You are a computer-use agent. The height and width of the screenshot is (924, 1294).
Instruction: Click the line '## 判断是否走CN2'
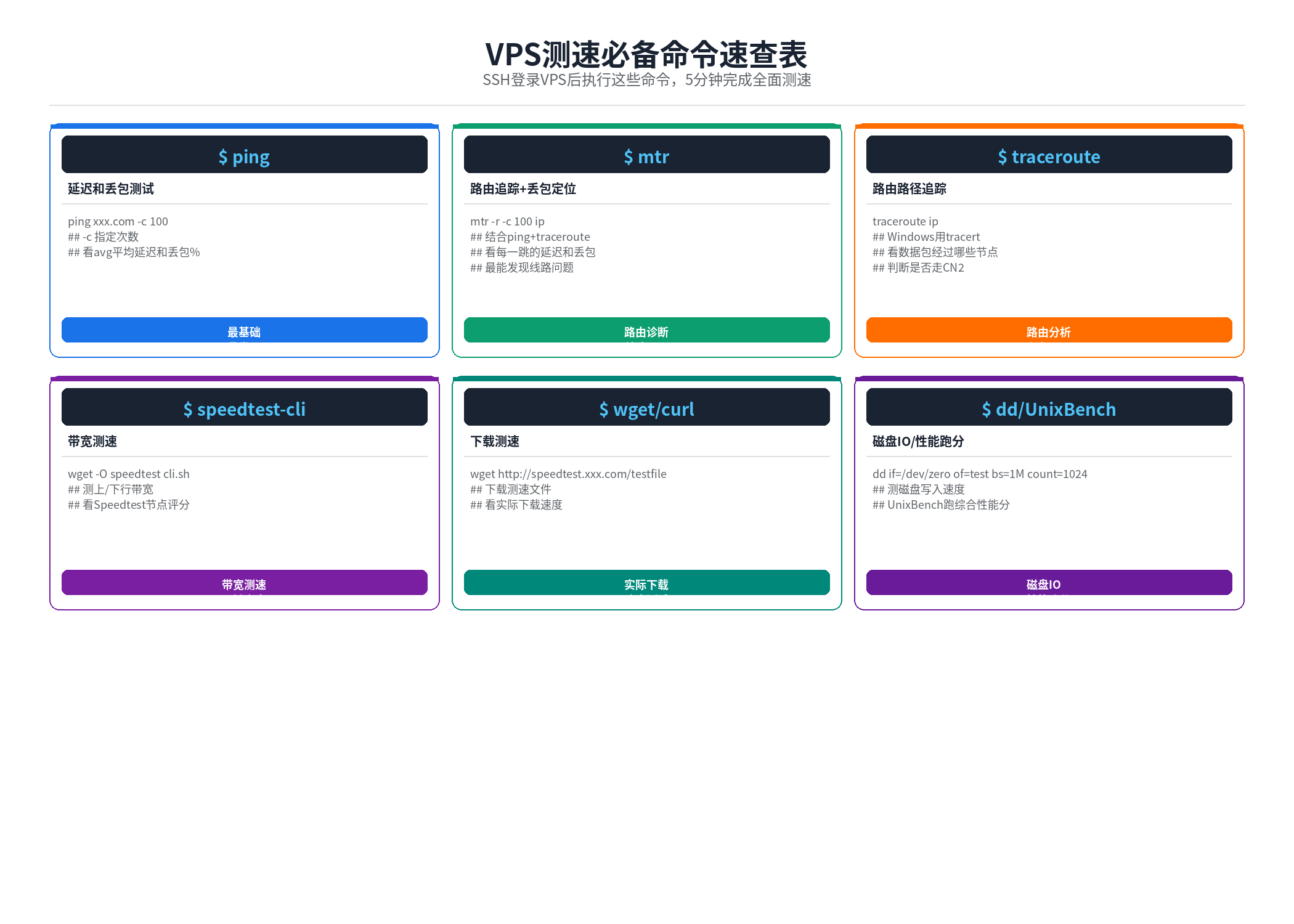[x=918, y=268]
